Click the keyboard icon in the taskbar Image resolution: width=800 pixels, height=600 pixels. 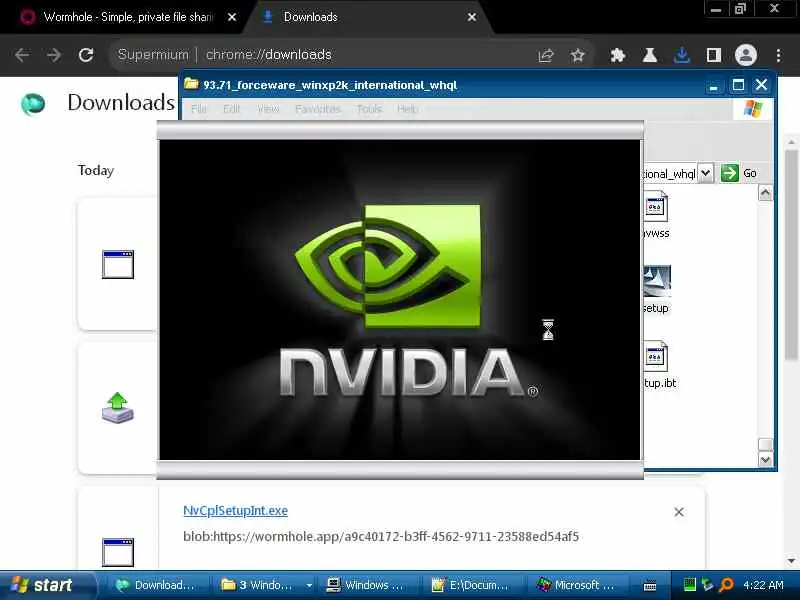coord(650,586)
